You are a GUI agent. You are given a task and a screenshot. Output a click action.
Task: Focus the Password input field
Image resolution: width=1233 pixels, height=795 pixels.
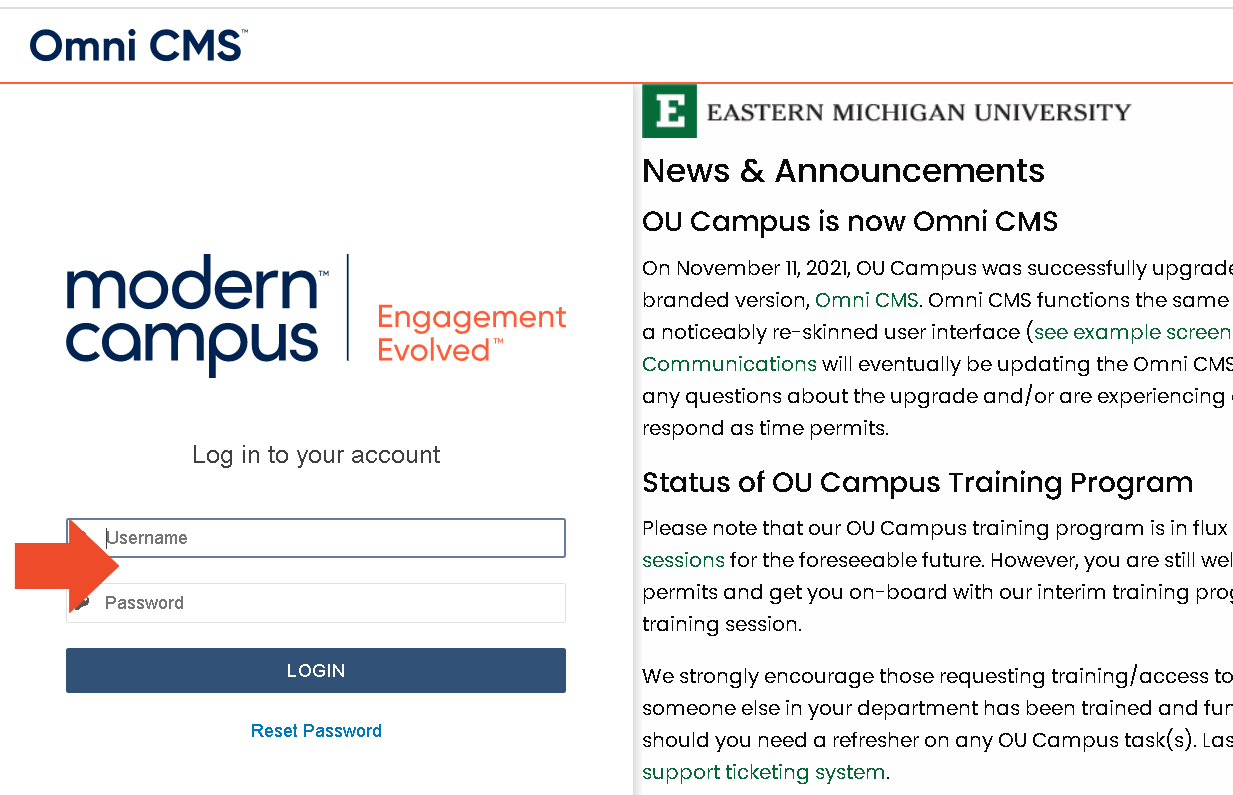point(316,603)
